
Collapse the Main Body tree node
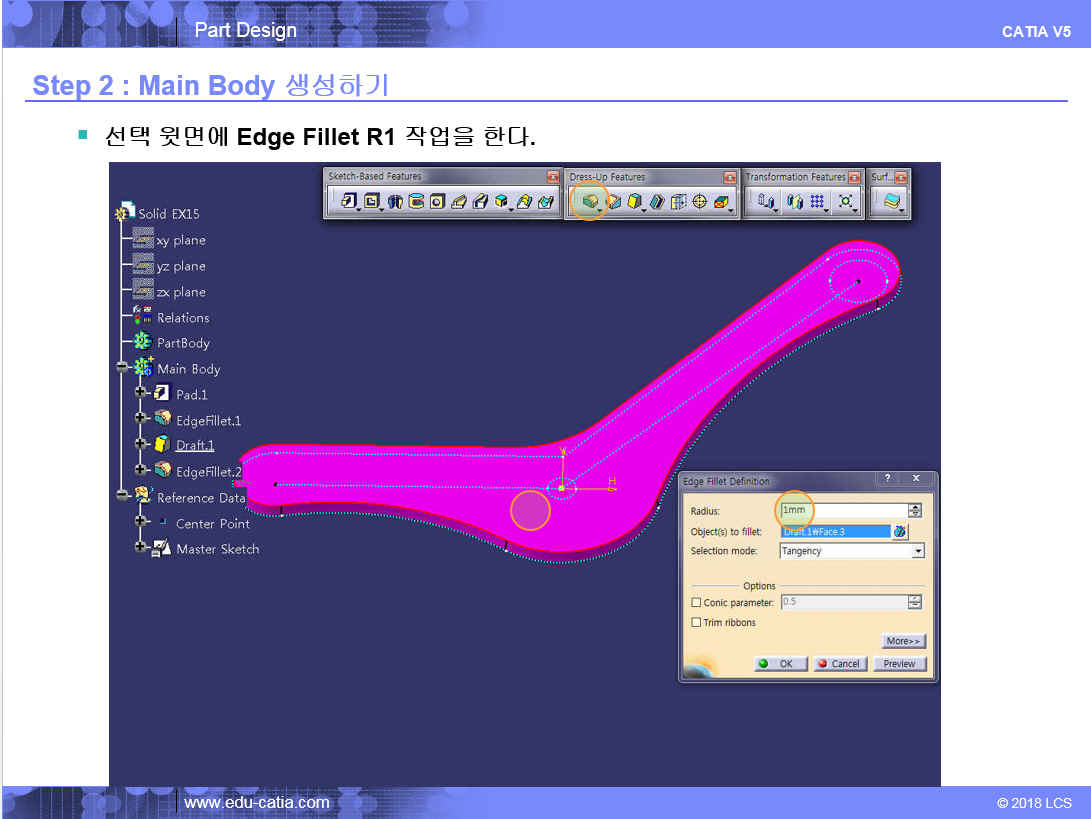[122, 367]
